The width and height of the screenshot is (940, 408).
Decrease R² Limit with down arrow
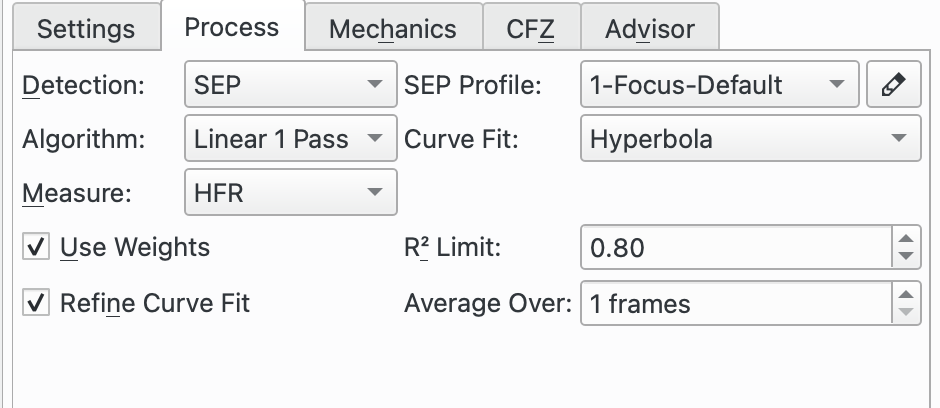click(906, 257)
